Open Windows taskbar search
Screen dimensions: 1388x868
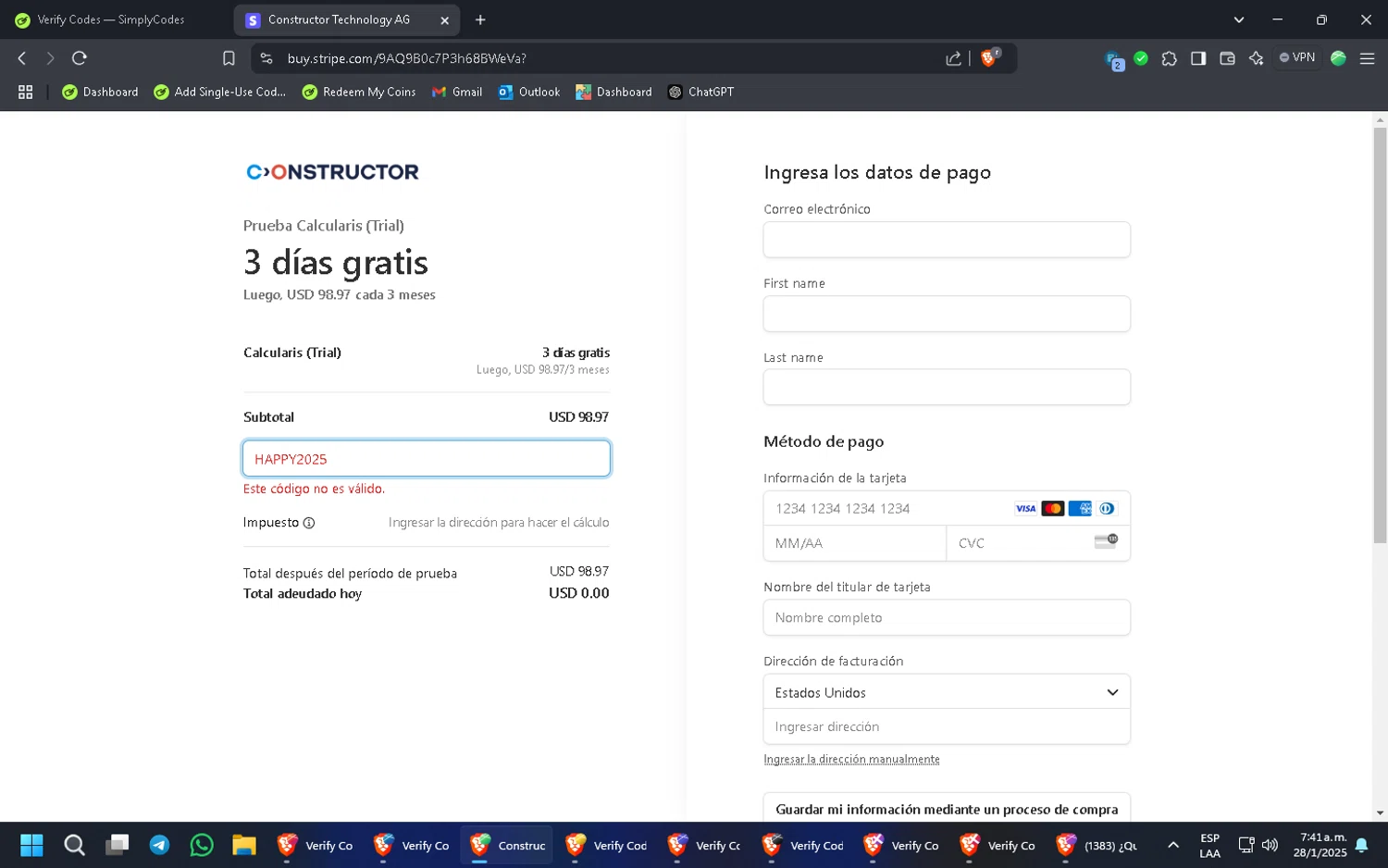tap(74, 845)
